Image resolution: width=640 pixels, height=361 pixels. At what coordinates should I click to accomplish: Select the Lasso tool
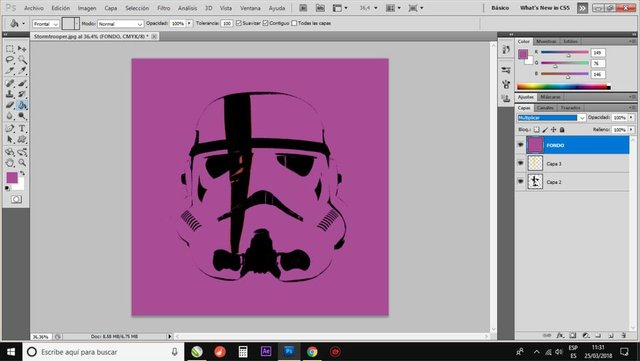tap(10, 60)
